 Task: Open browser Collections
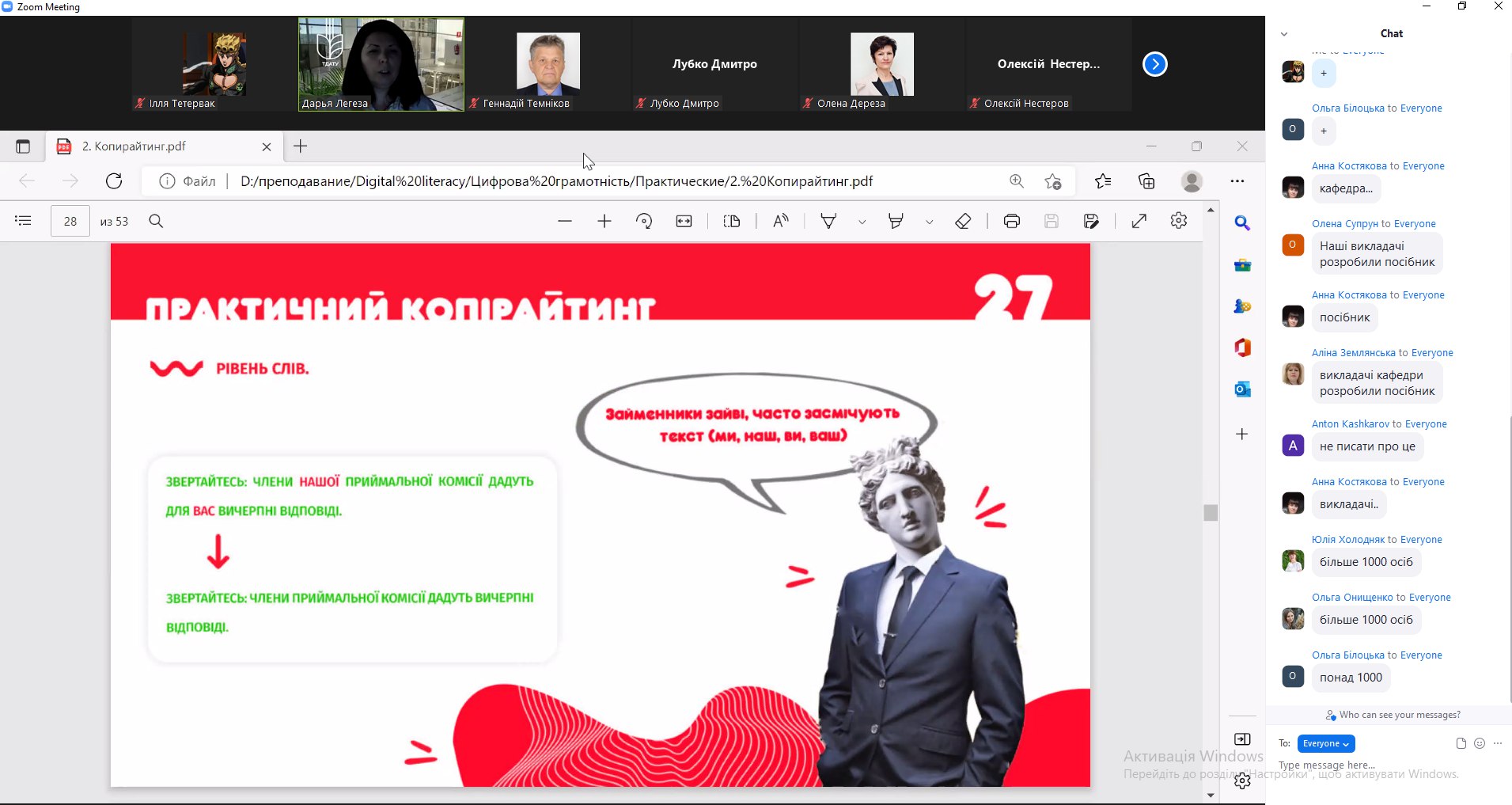click(x=1146, y=181)
